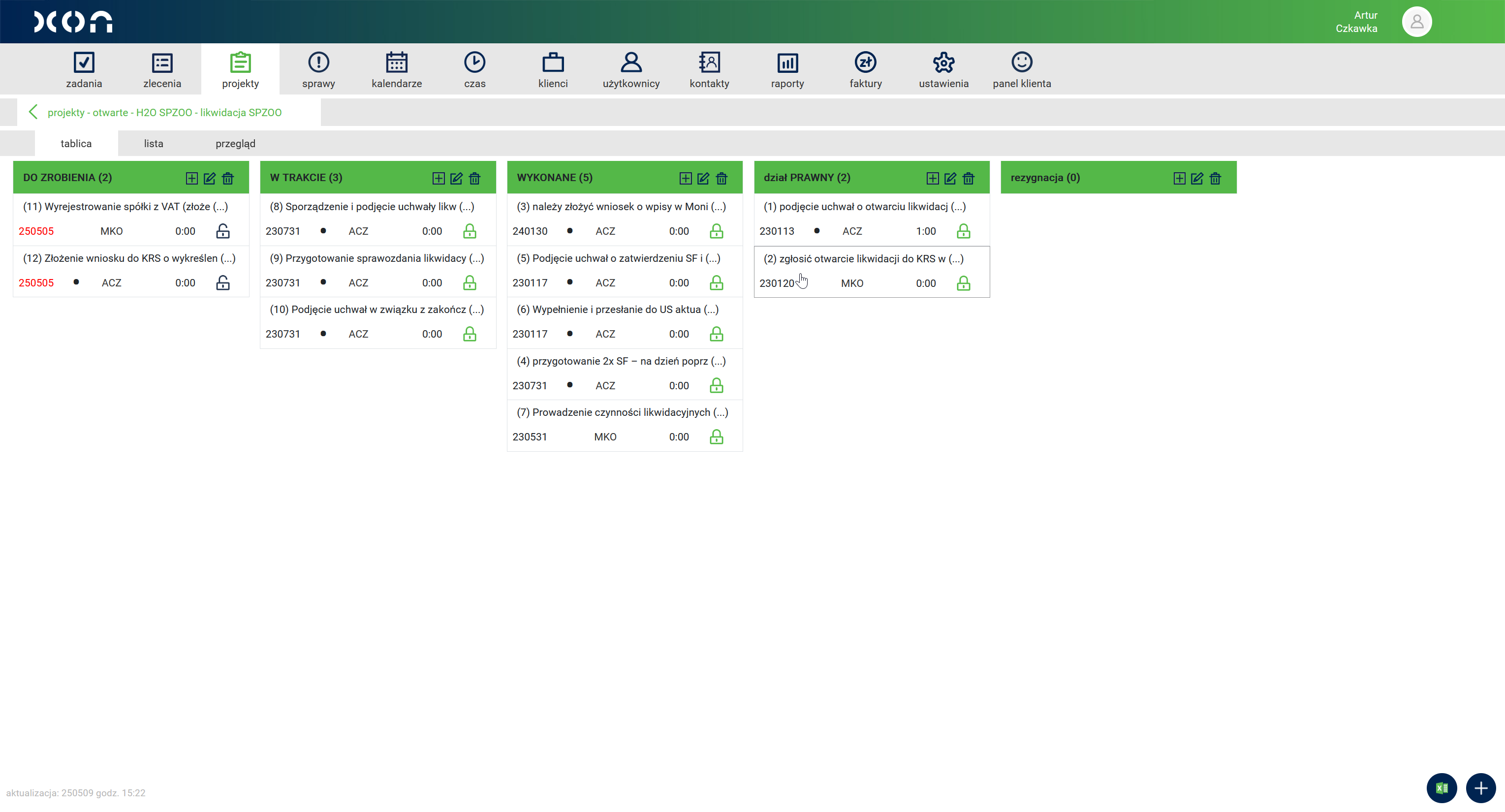Select the projekty module
This screenshot has height=812, width=1505.
pos(240,69)
